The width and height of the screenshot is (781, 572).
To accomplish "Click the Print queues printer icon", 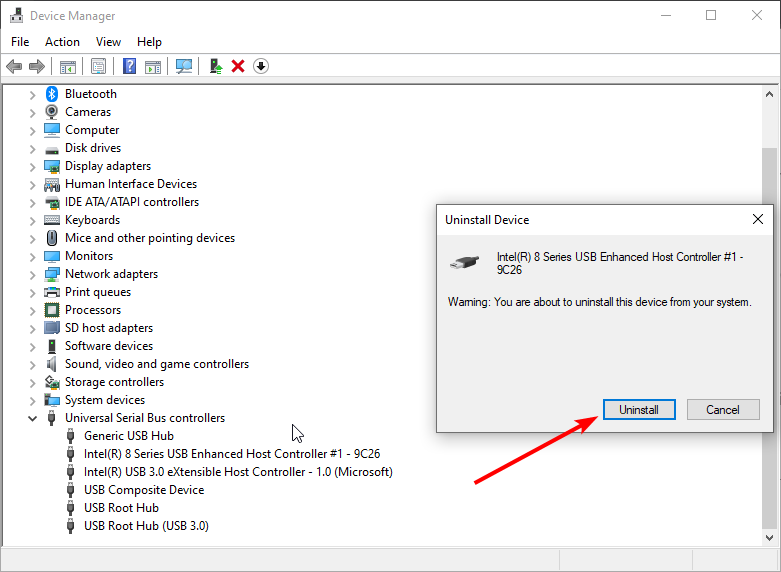I will point(52,292).
